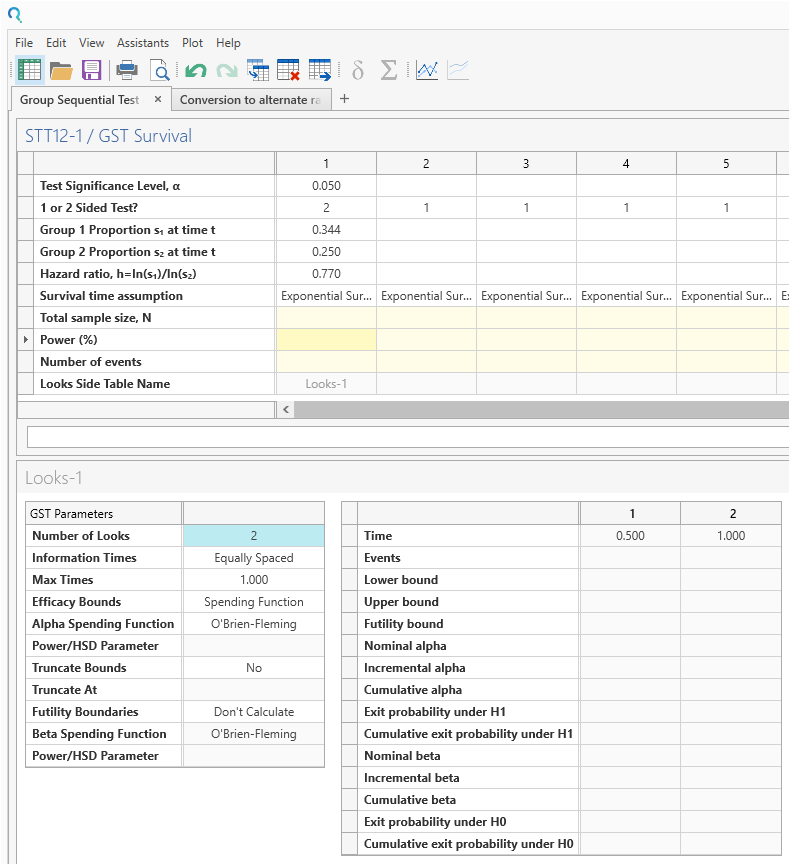
Task: Open Efficacy Bounds Spending Function dropdown
Action: 254,602
